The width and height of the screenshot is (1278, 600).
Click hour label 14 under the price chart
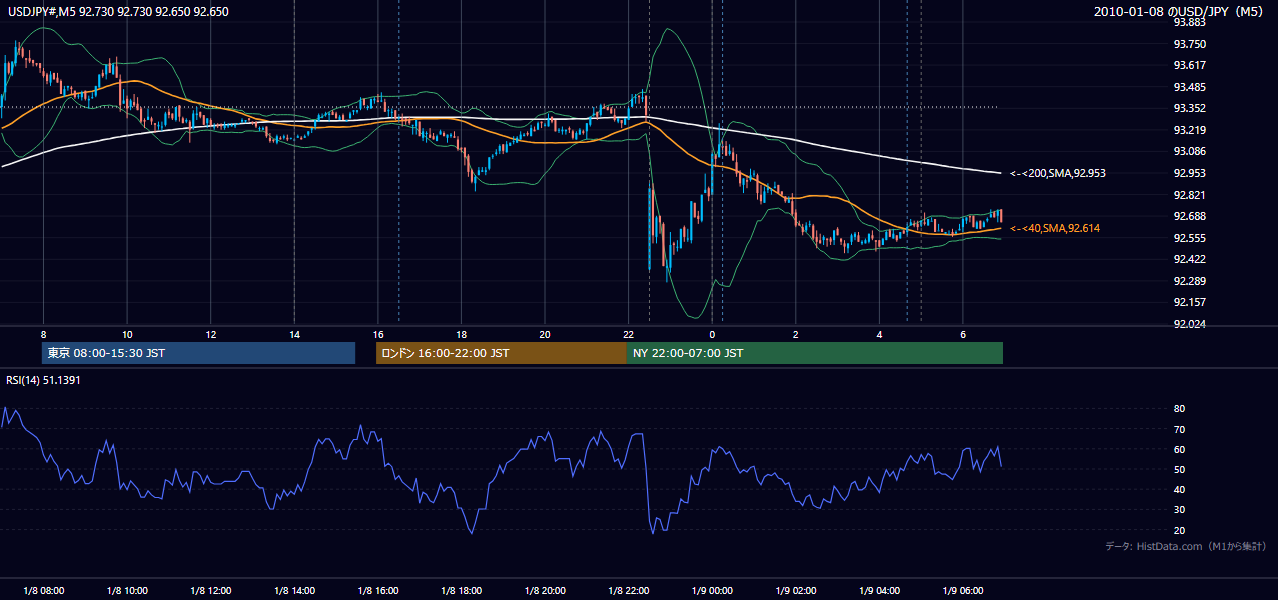[x=294, y=333]
